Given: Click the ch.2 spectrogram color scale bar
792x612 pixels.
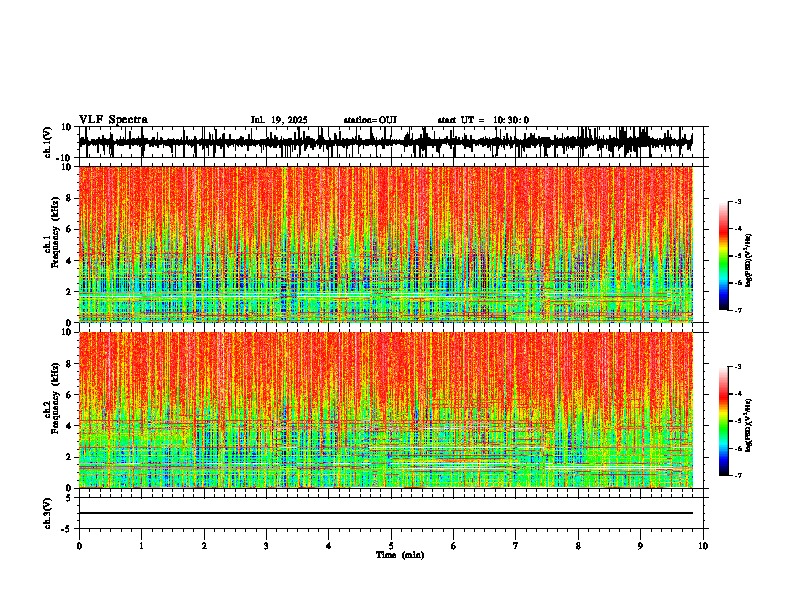Looking at the screenshot, I should 723,421.
